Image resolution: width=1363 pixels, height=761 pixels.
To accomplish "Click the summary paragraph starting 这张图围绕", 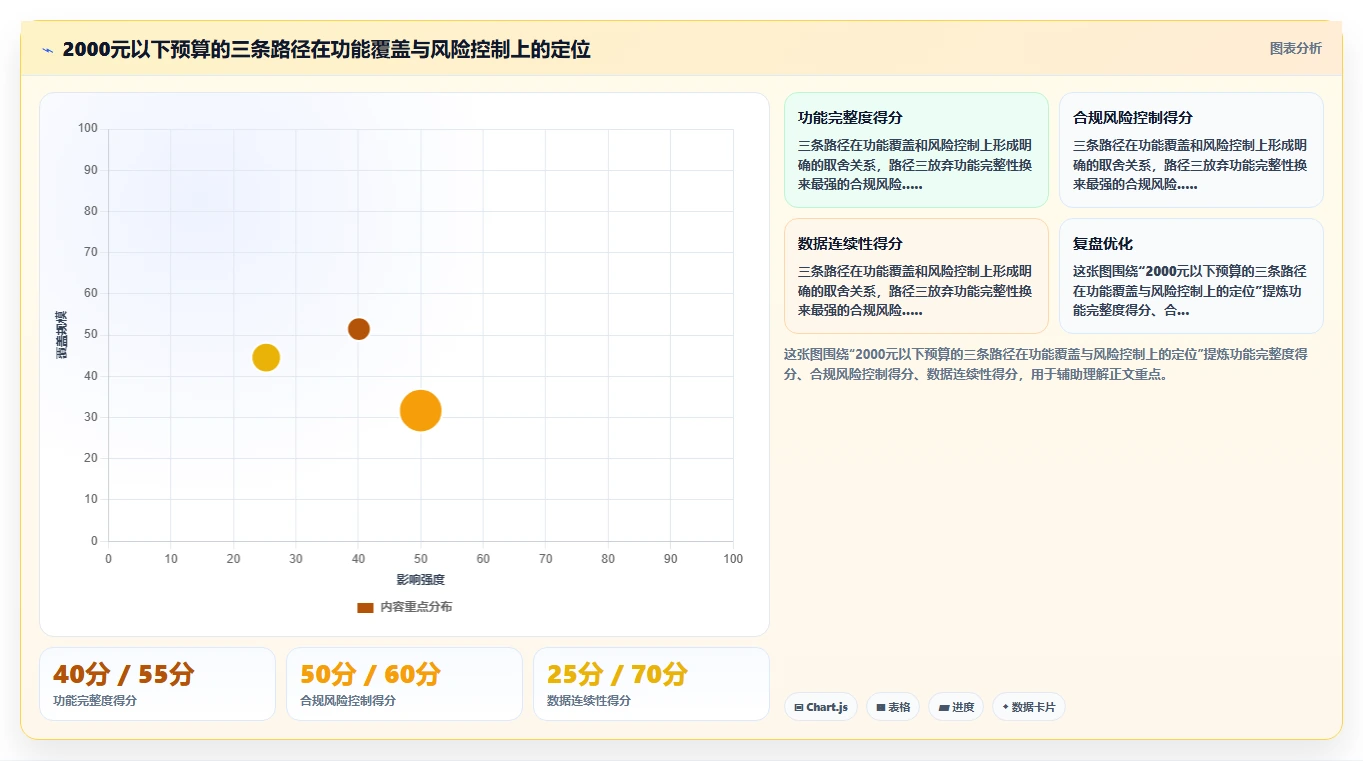I will click(x=1046, y=364).
